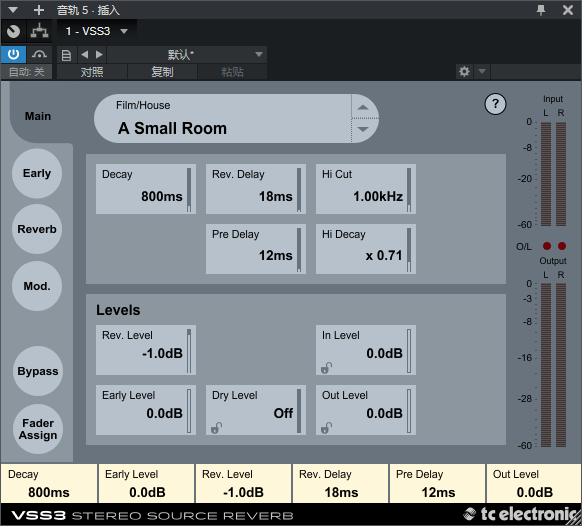Click the Levels section heading
The width and height of the screenshot is (582, 526).
118,310
